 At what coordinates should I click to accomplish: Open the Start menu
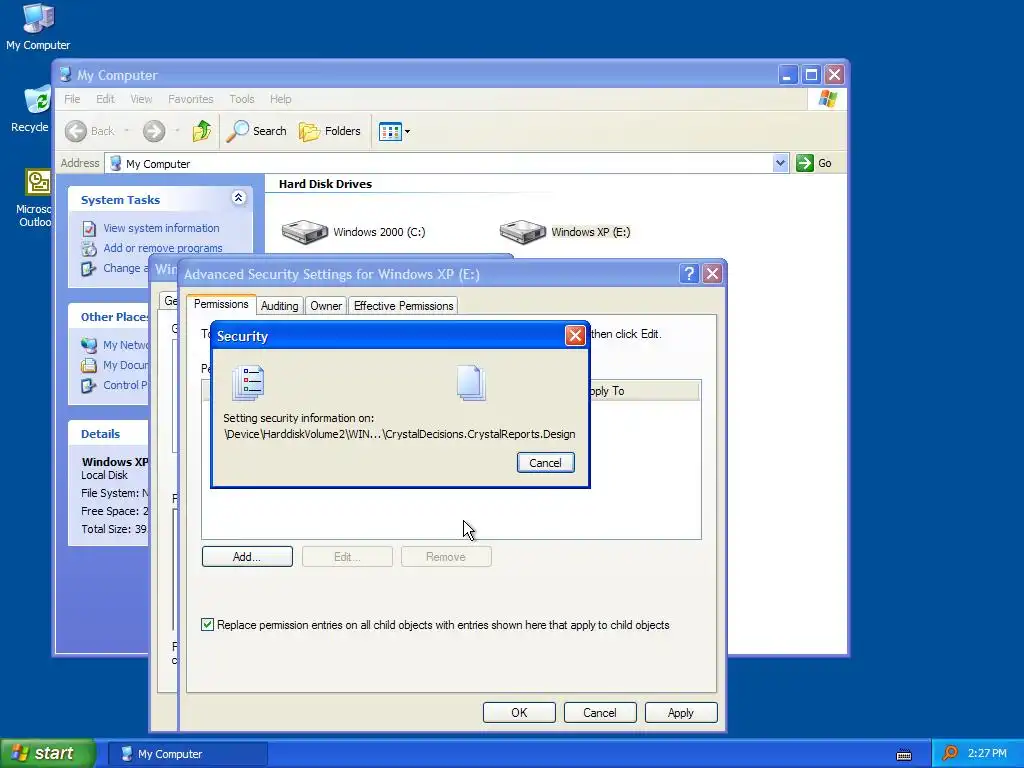(x=47, y=753)
